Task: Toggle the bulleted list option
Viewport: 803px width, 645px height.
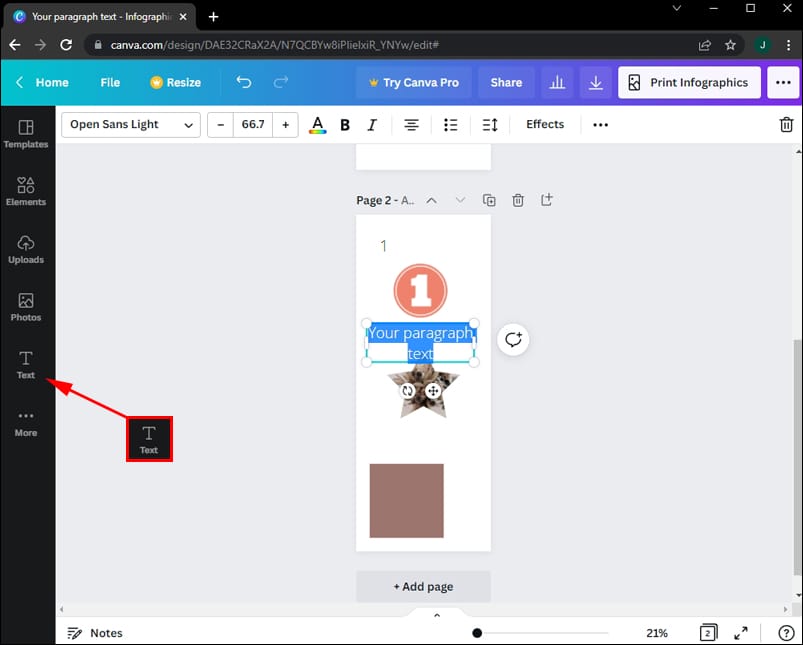Action: [x=450, y=124]
